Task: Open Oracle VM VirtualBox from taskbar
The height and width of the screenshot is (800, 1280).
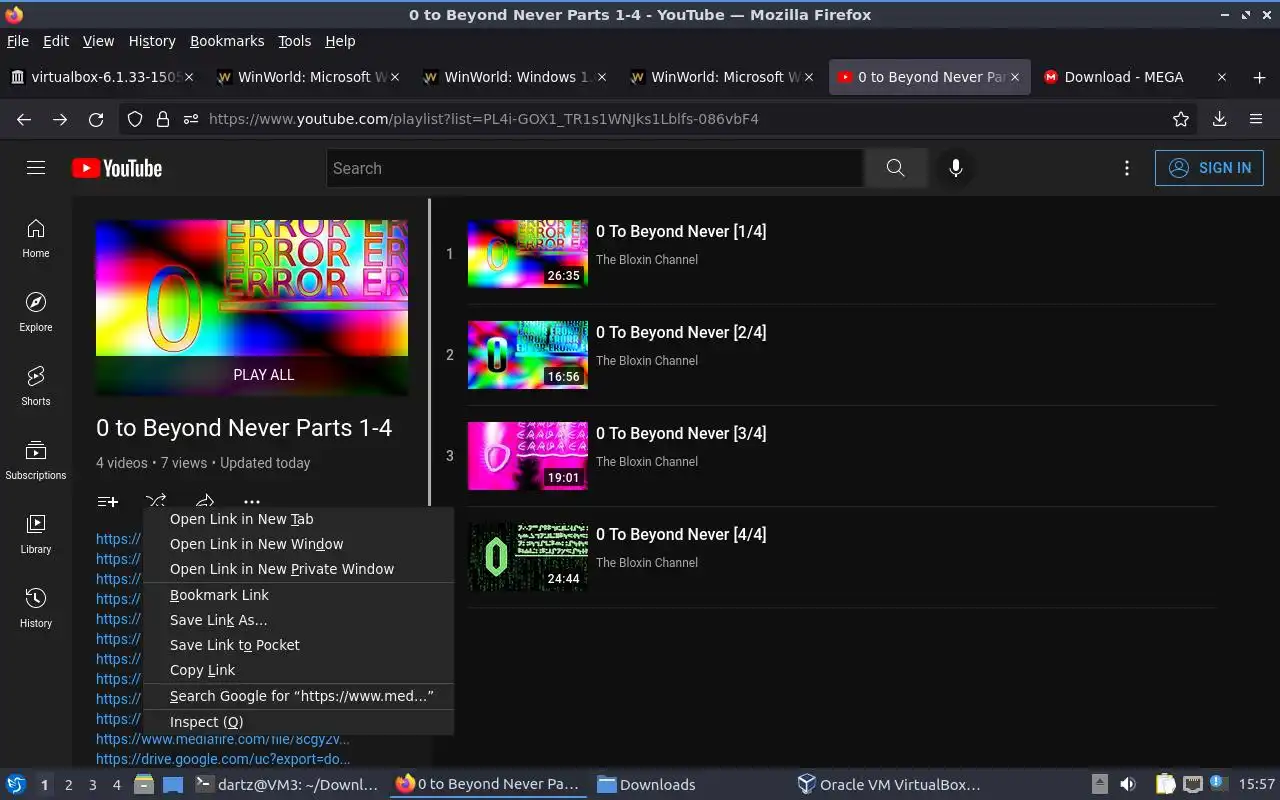Action: 889,785
